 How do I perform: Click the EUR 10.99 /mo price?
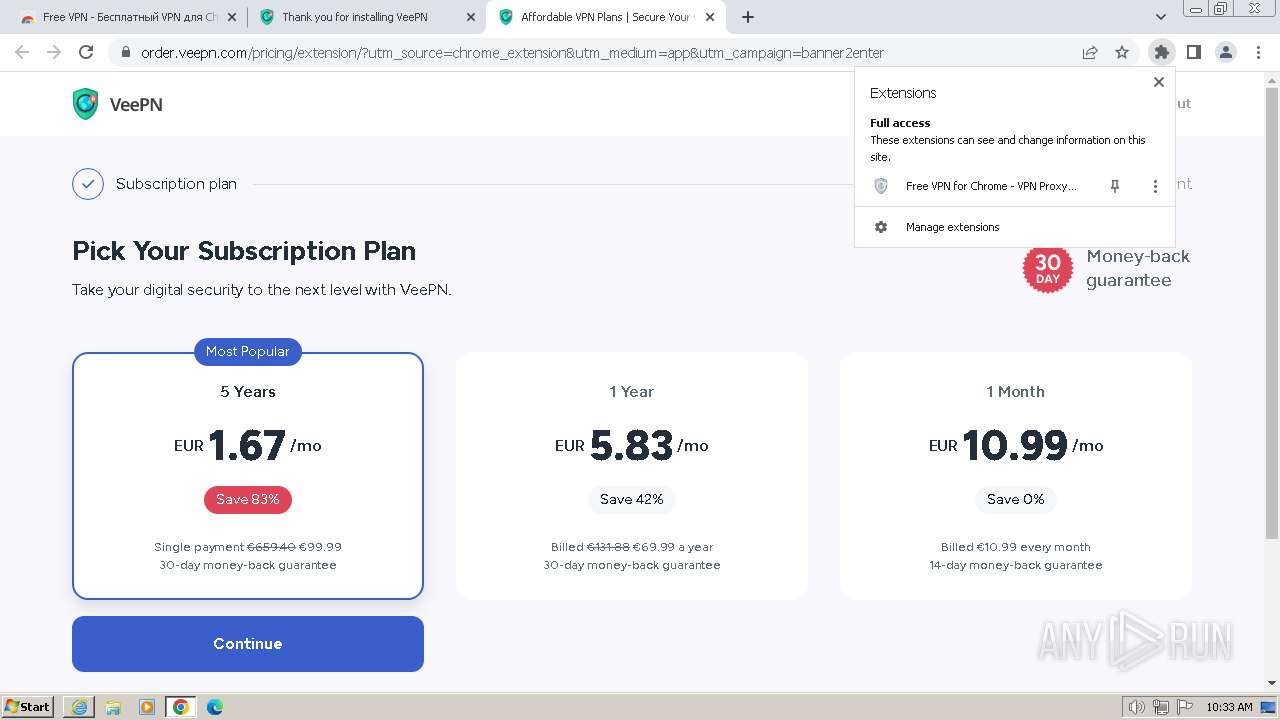(1016, 445)
